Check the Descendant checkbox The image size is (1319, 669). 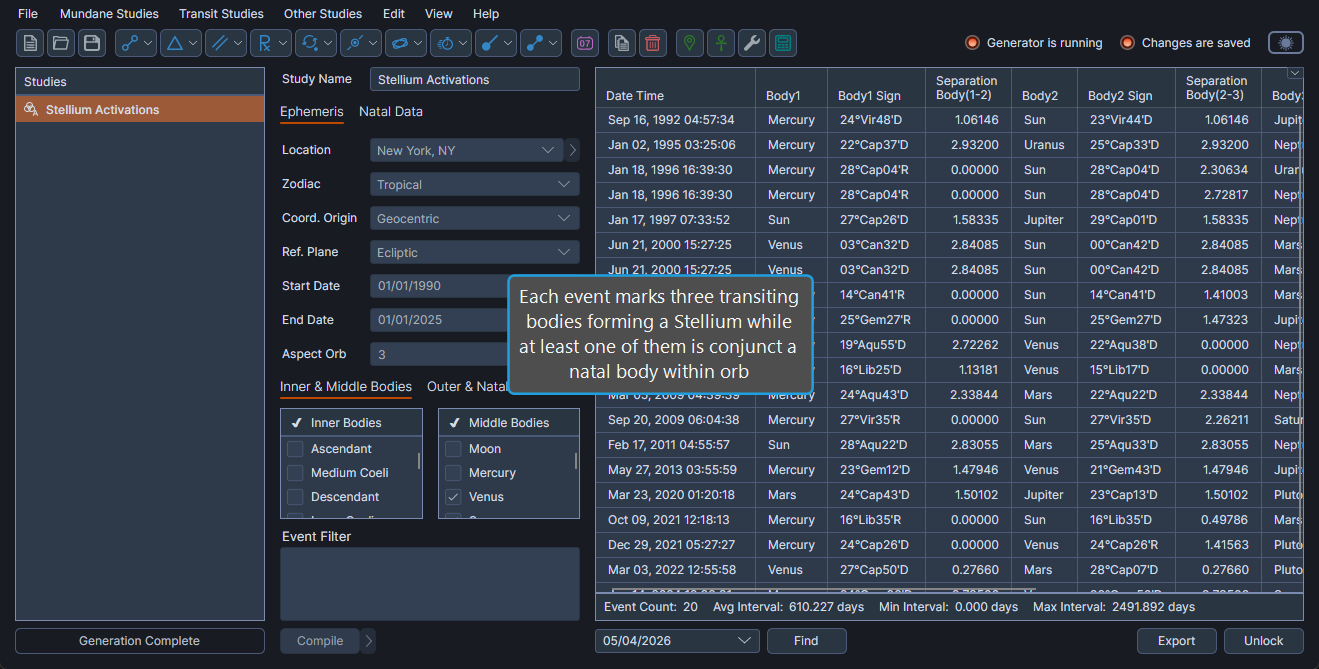coord(295,497)
